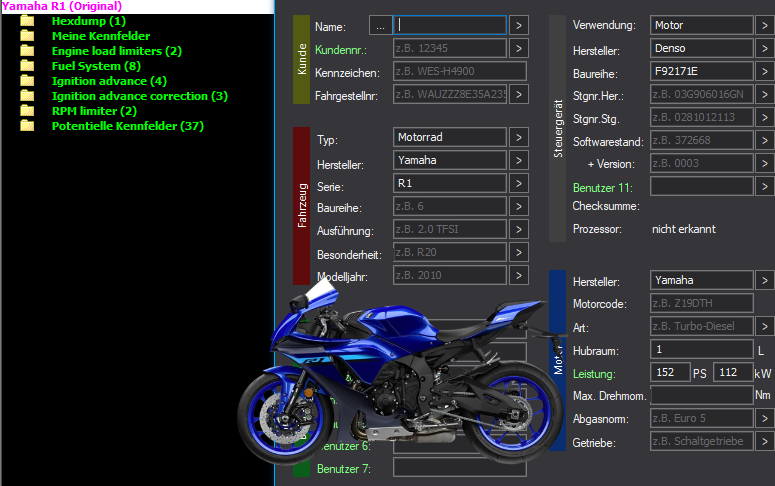775x486 pixels.
Task: Focus the Max. Drehmom. input field
Action: [x=701, y=395]
